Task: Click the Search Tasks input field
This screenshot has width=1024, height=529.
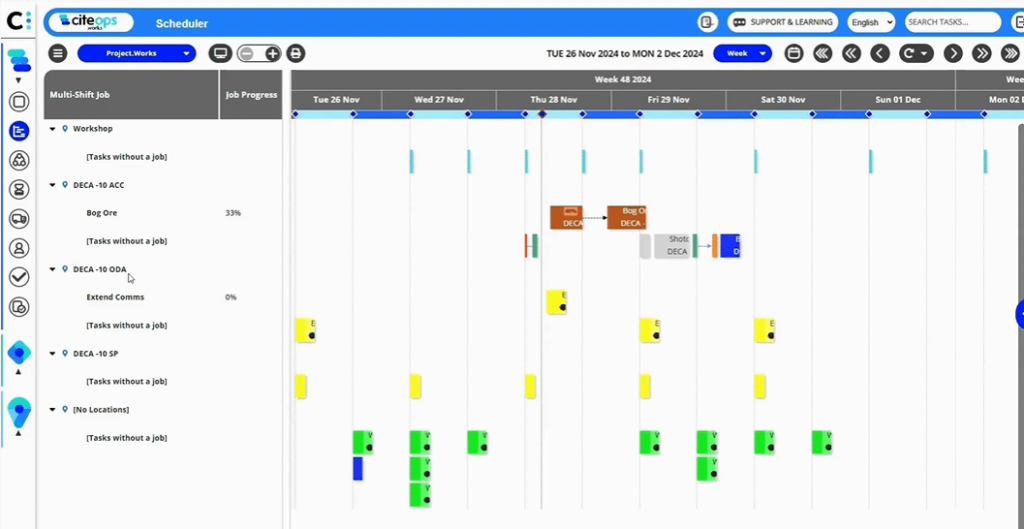Action: pos(951,22)
